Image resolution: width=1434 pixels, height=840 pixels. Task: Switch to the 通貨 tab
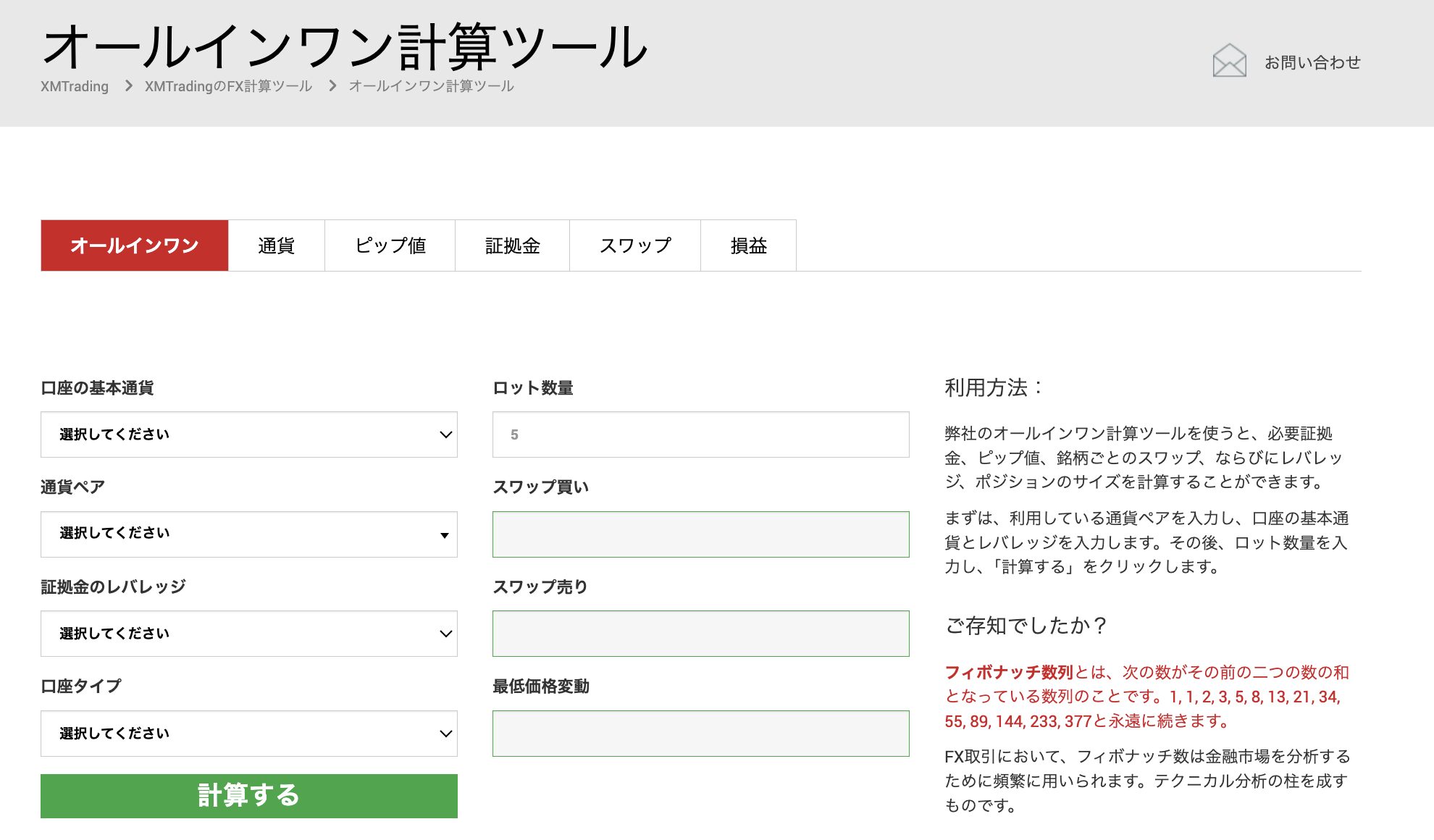point(276,245)
